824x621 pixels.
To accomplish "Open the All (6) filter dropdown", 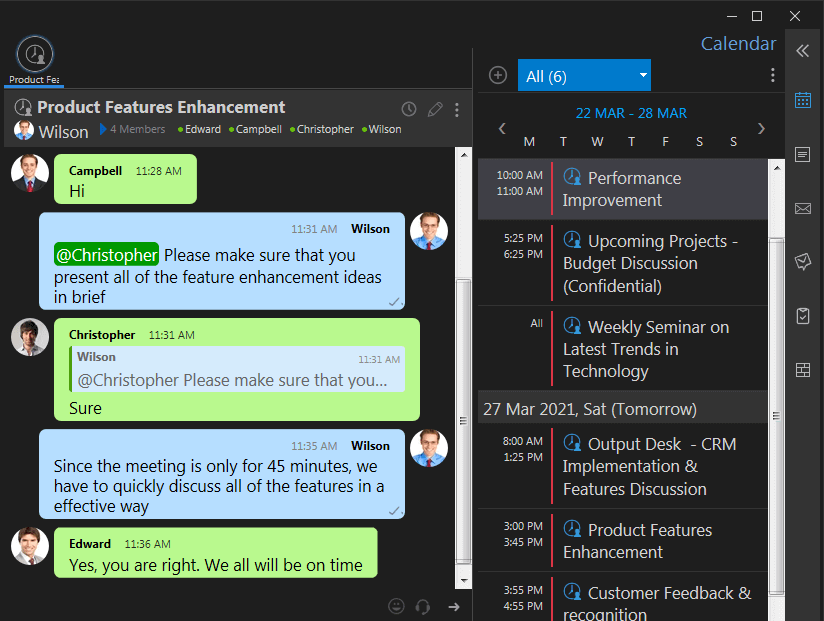I will tap(584, 75).
